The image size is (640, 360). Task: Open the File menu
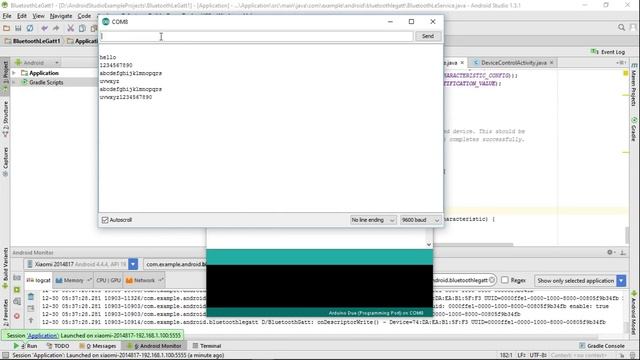(7, 16)
